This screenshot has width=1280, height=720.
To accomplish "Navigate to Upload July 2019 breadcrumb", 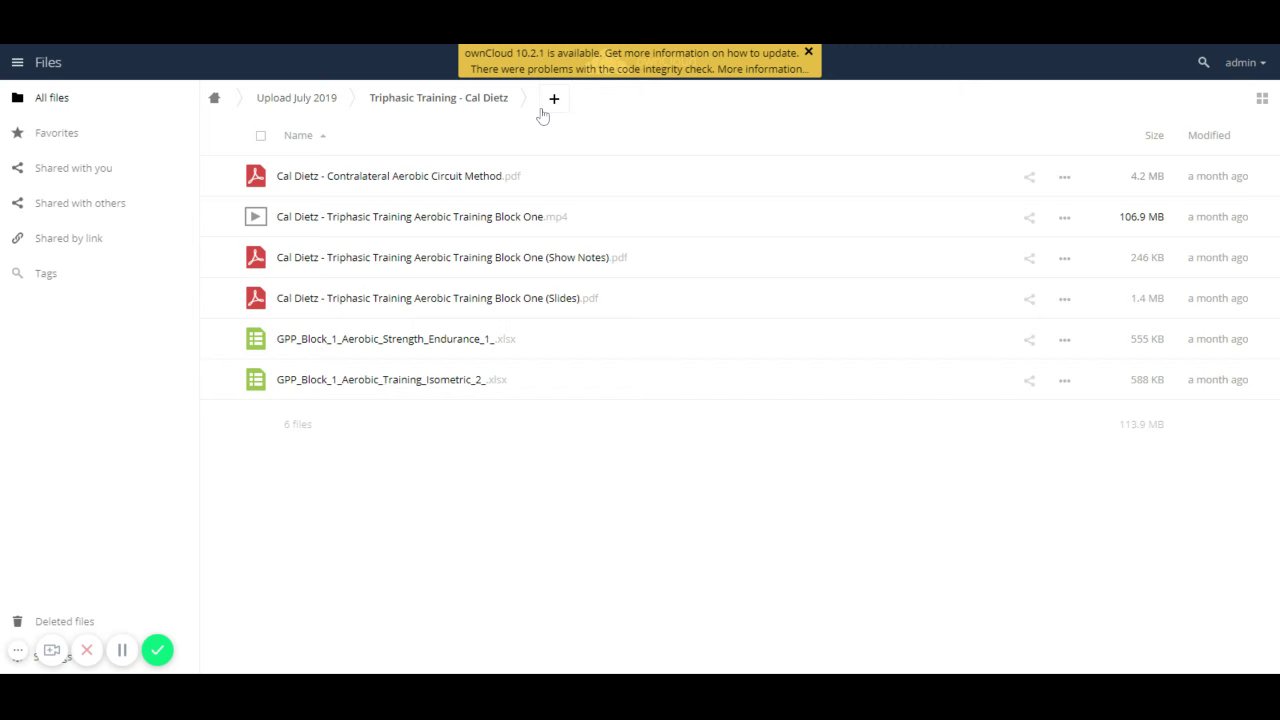I will (x=296, y=98).
